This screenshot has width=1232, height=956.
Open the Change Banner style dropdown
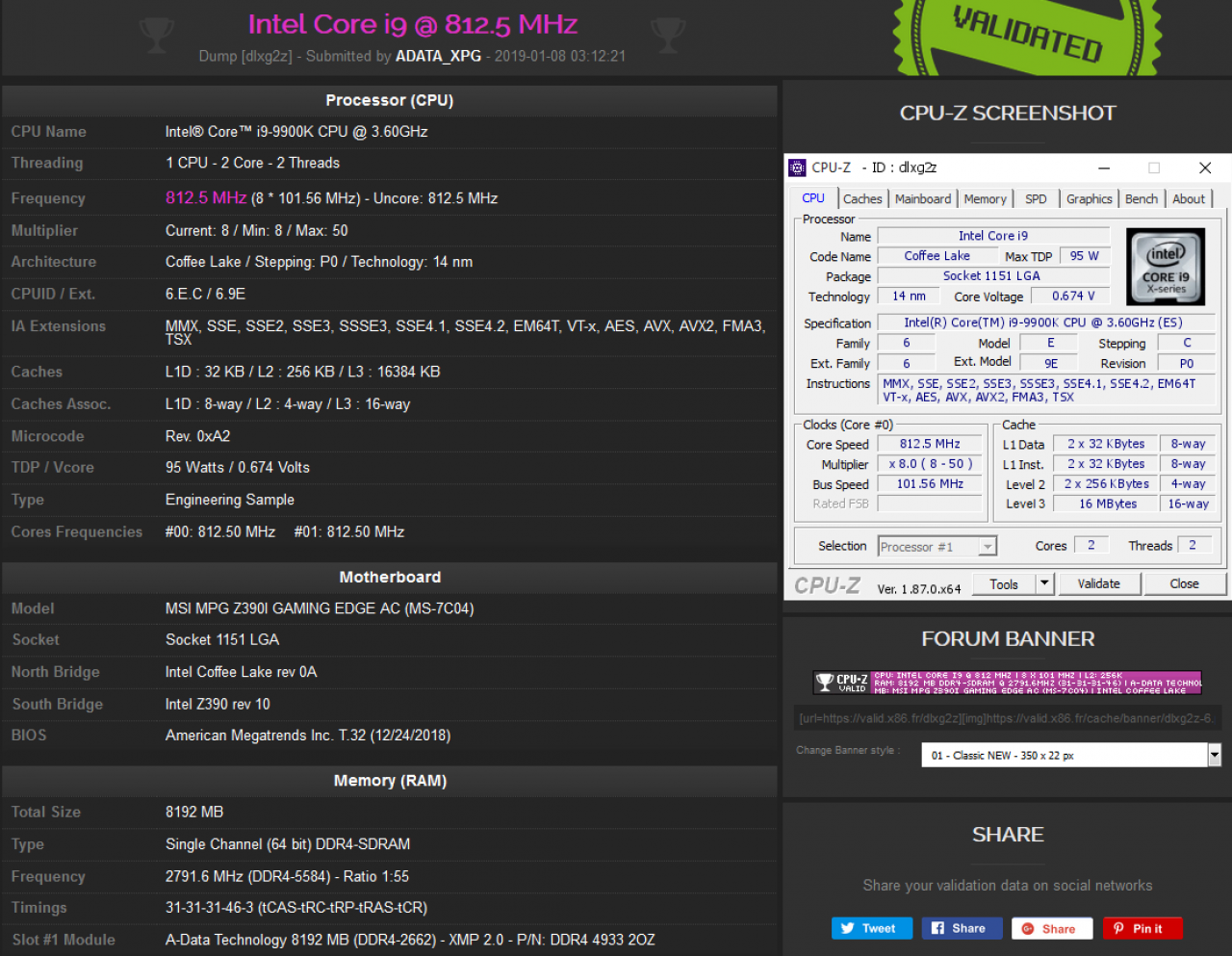(1071, 755)
